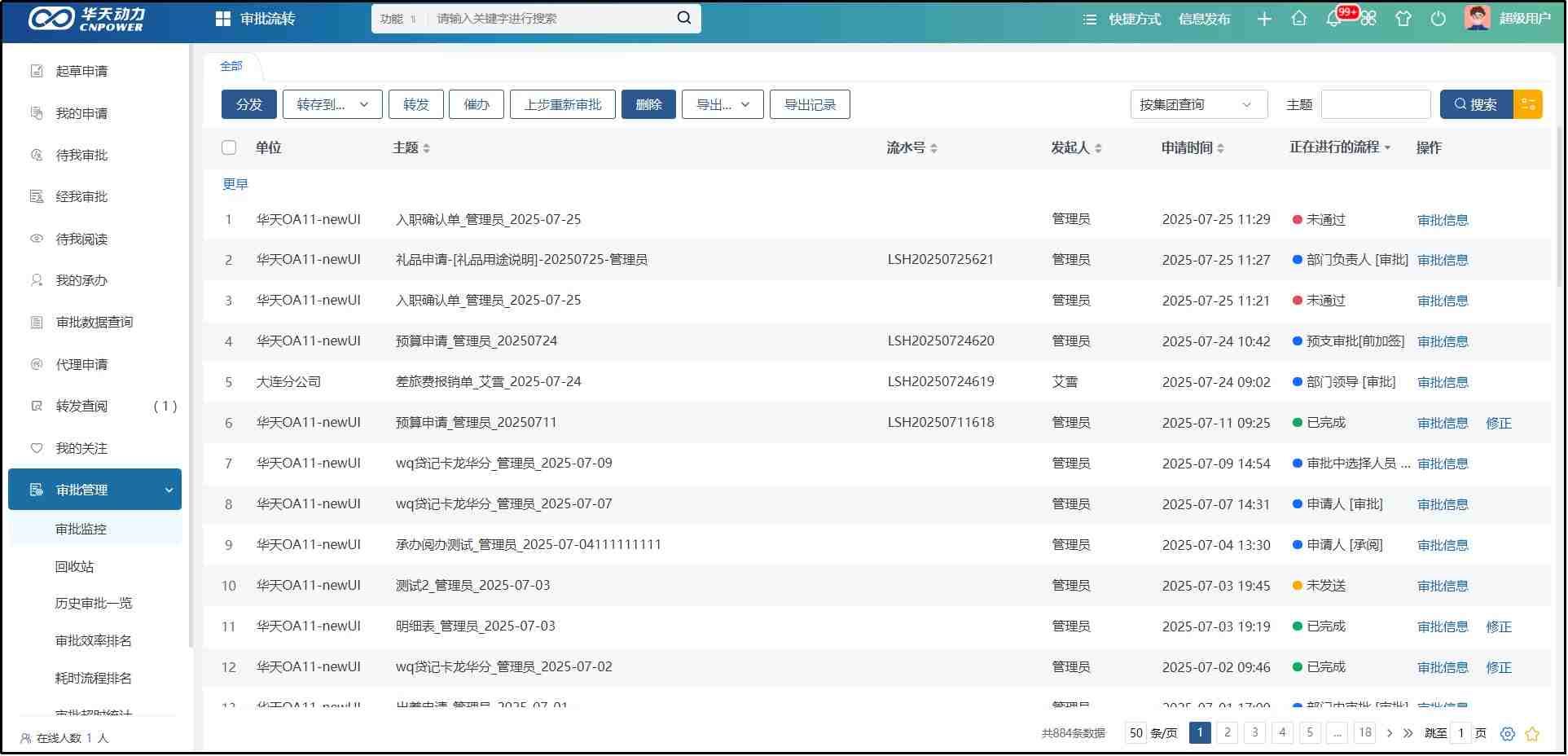The height and width of the screenshot is (756, 1568).
Task: Expand the 按集团查询 combo box
Action: tap(1198, 104)
